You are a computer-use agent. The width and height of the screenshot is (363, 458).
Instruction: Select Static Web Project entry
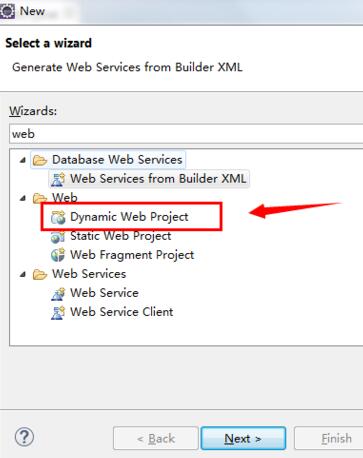tap(120, 236)
